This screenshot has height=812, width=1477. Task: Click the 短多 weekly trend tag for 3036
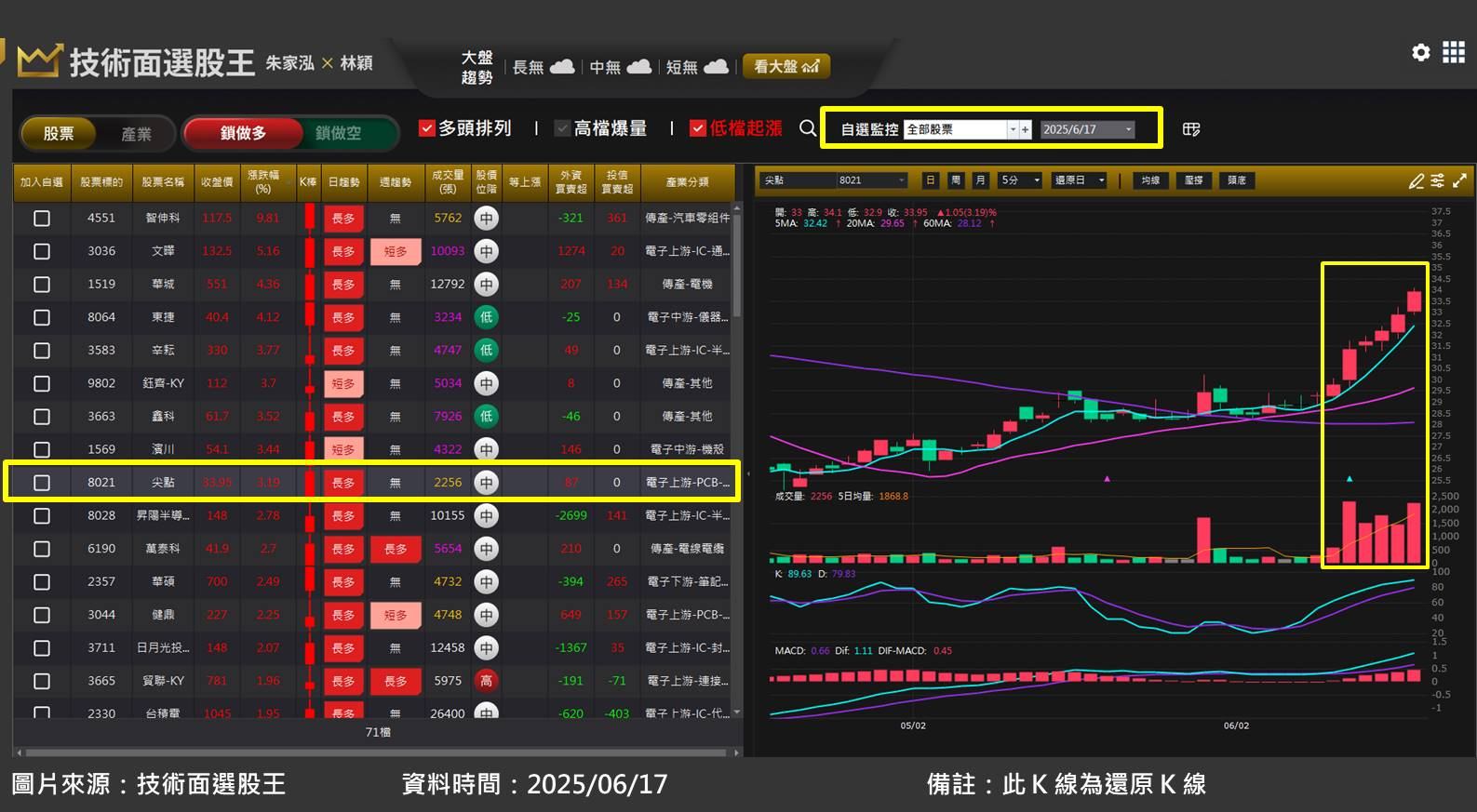pos(396,251)
